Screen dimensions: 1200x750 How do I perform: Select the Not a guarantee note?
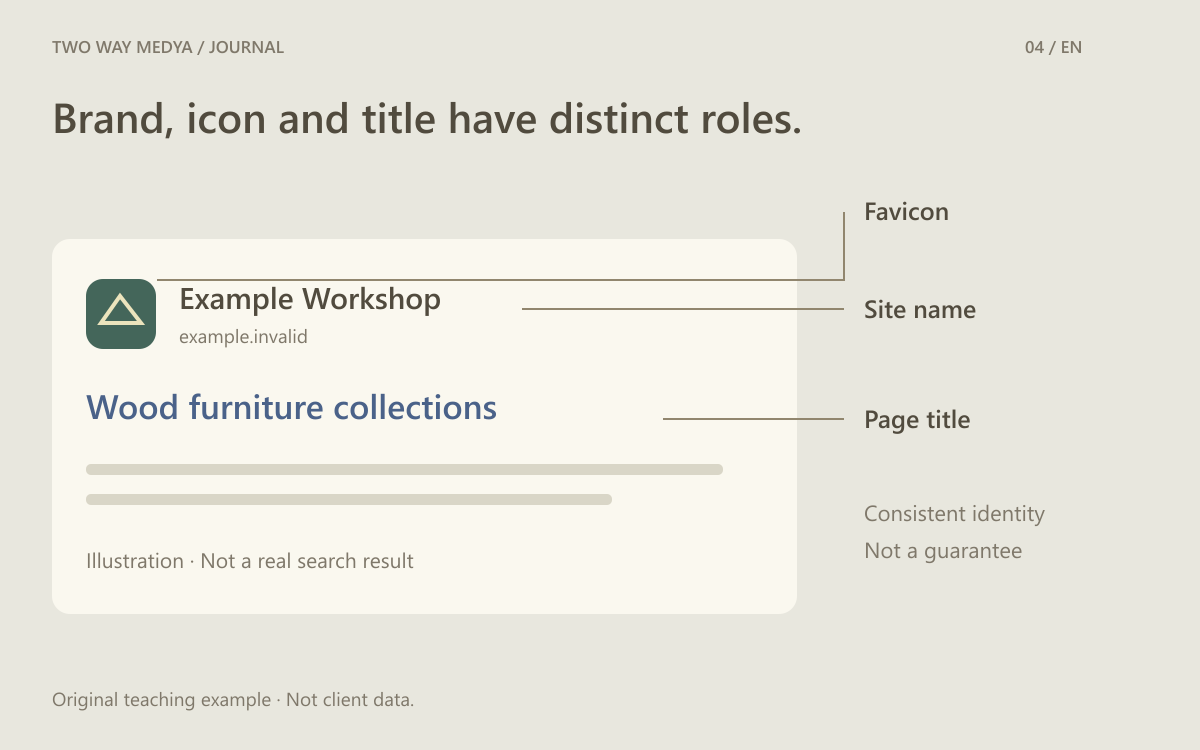(943, 551)
